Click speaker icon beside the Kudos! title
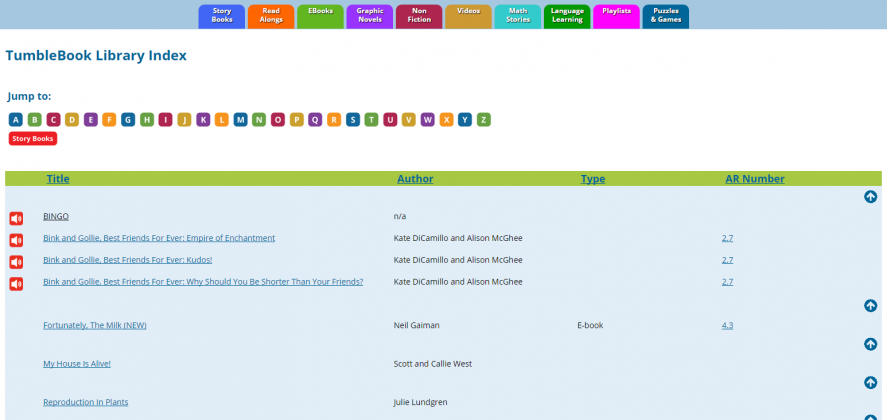Viewport: 887px width, 420px height. click(16, 262)
